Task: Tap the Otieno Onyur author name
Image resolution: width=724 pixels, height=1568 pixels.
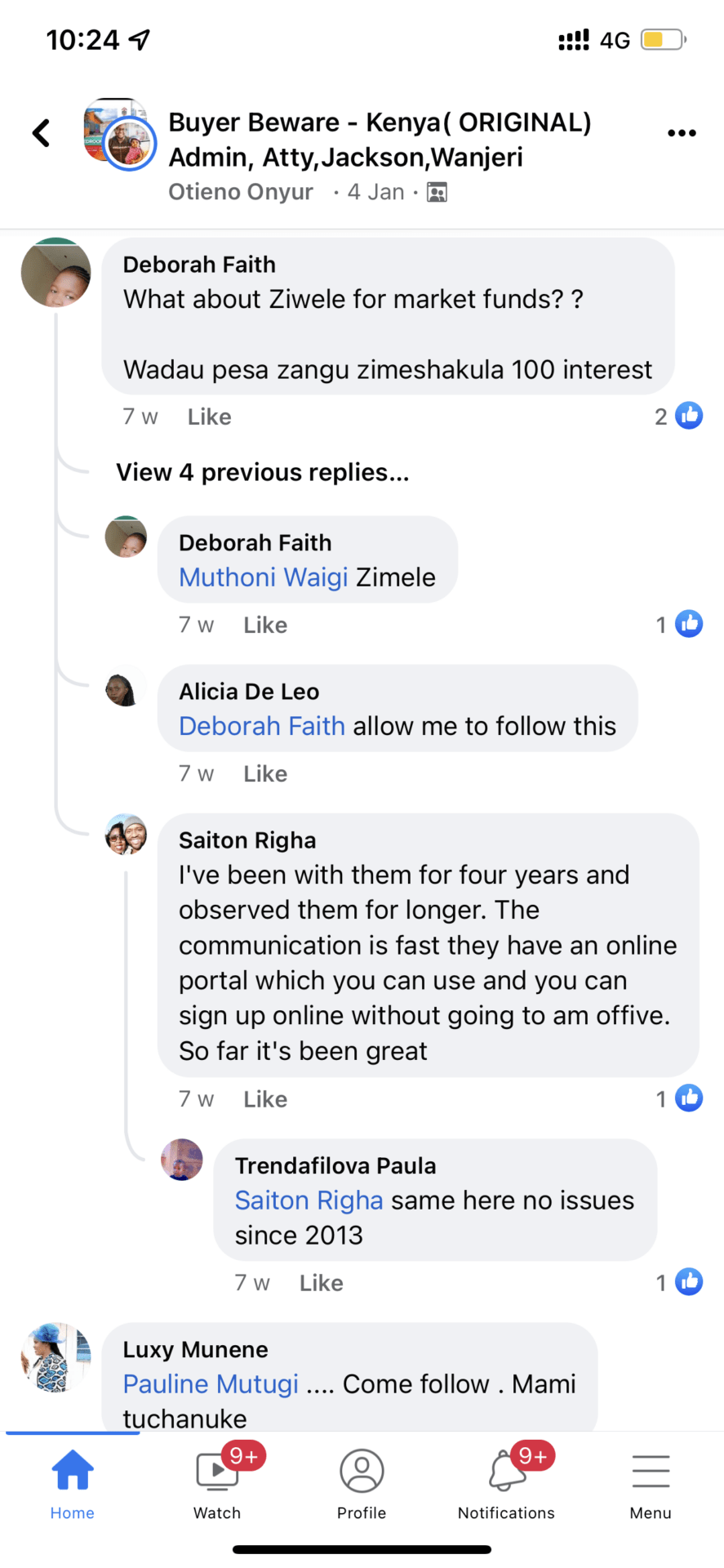Action: (x=241, y=192)
